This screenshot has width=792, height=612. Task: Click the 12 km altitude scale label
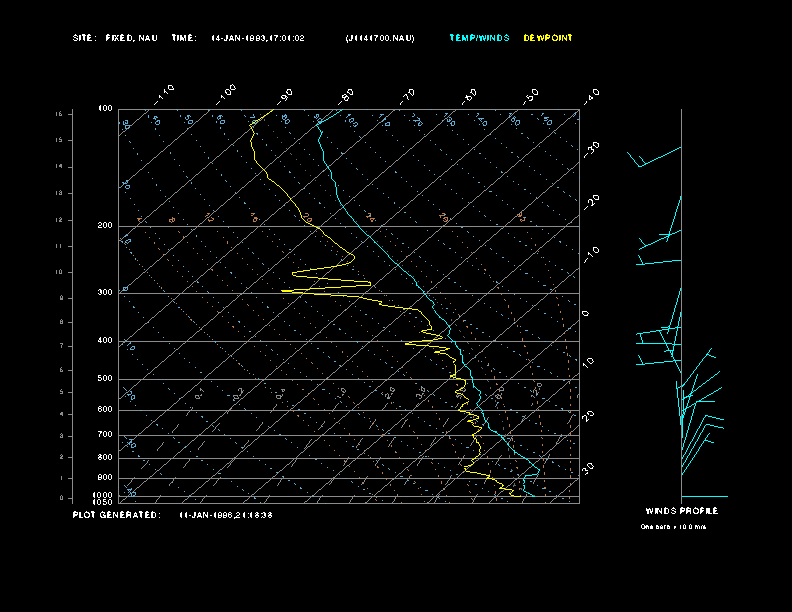pyautogui.click(x=59, y=220)
